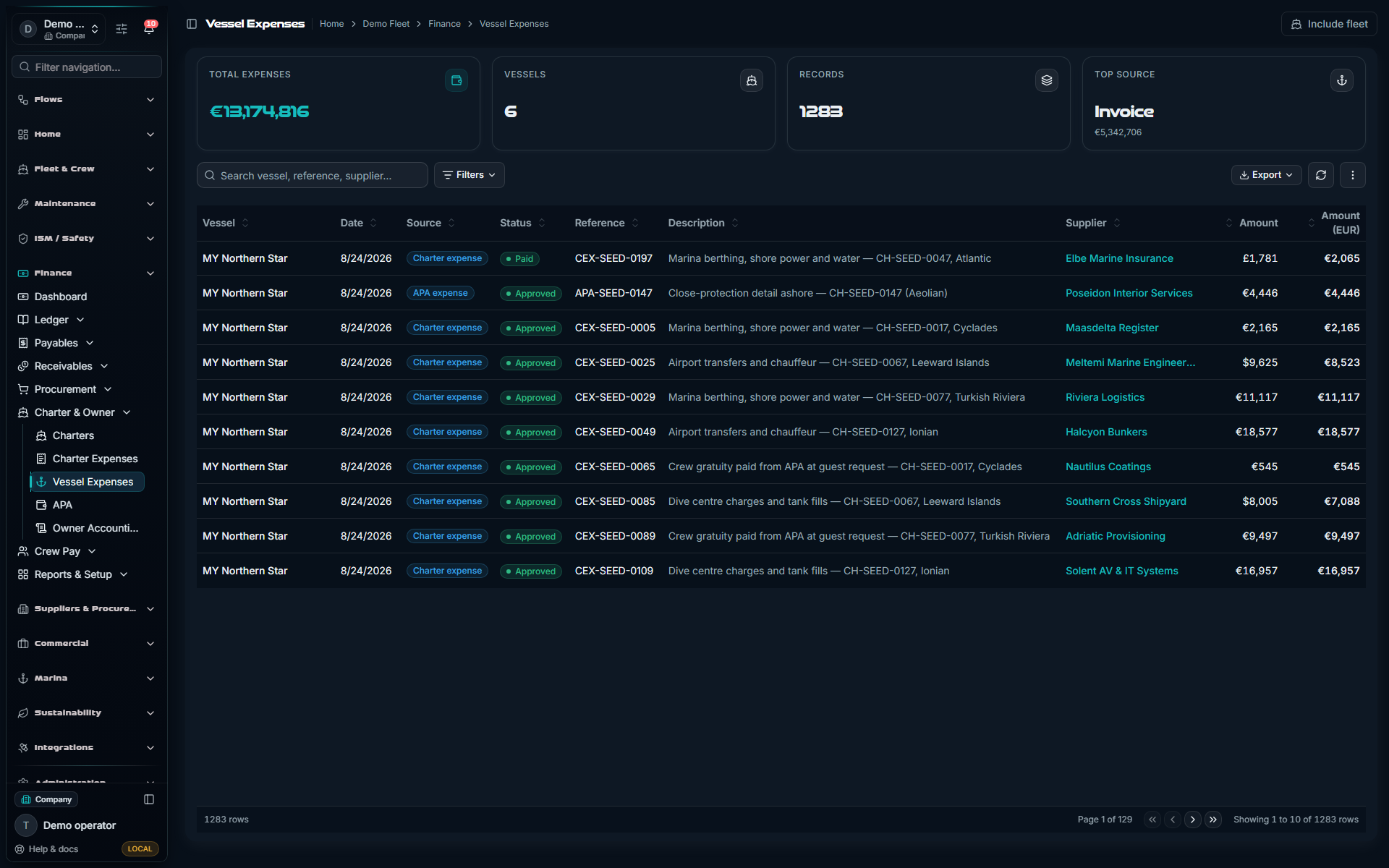Toggle Include fleet button
1389x868 pixels.
click(x=1329, y=24)
